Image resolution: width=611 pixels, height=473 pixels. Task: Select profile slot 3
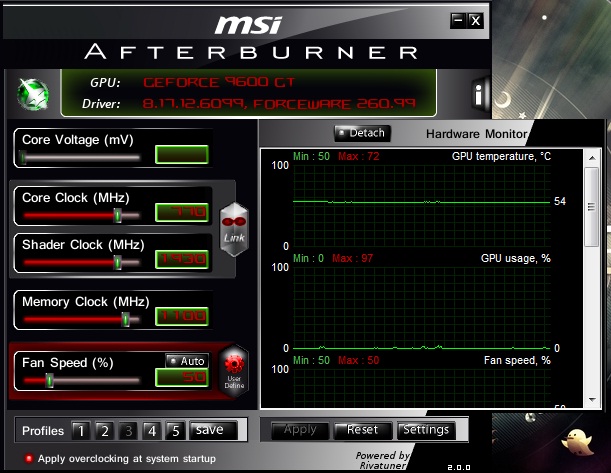coord(128,431)
